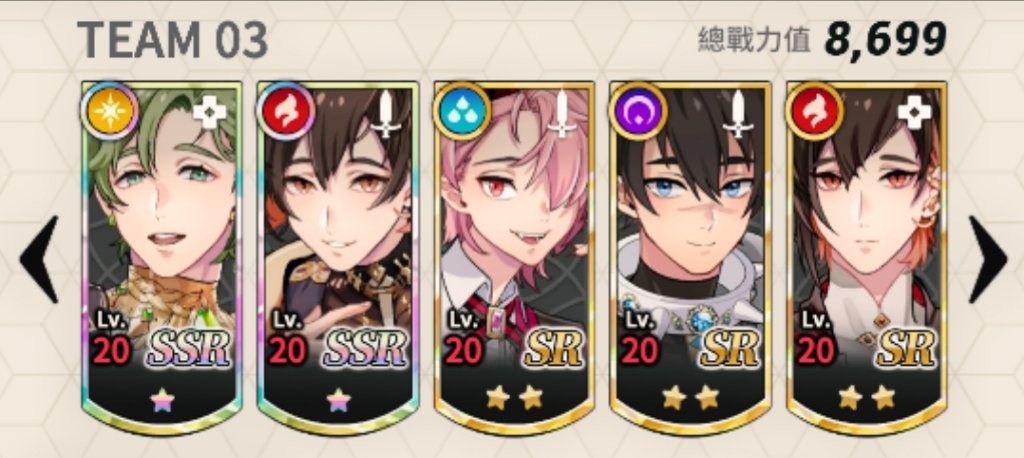1024x458 pixels.
Task: Click the sword class icon on fourth card
Action: coord(739,114)
